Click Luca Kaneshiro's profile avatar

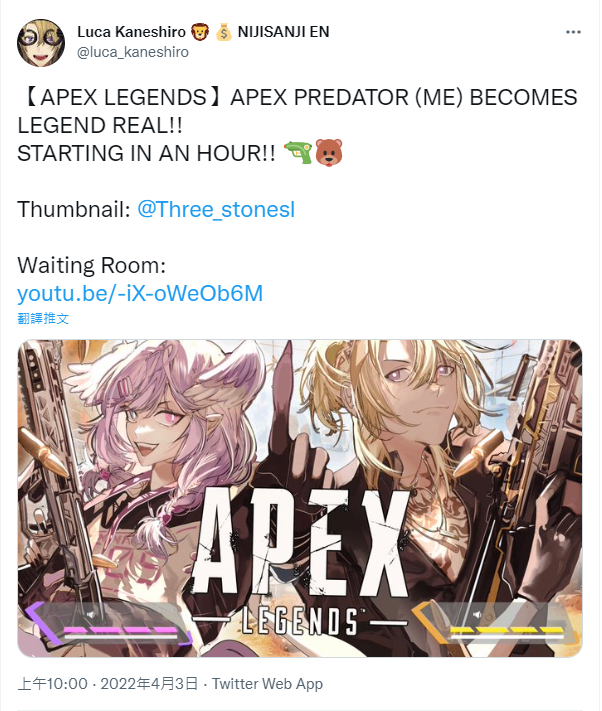coord(41,43)
